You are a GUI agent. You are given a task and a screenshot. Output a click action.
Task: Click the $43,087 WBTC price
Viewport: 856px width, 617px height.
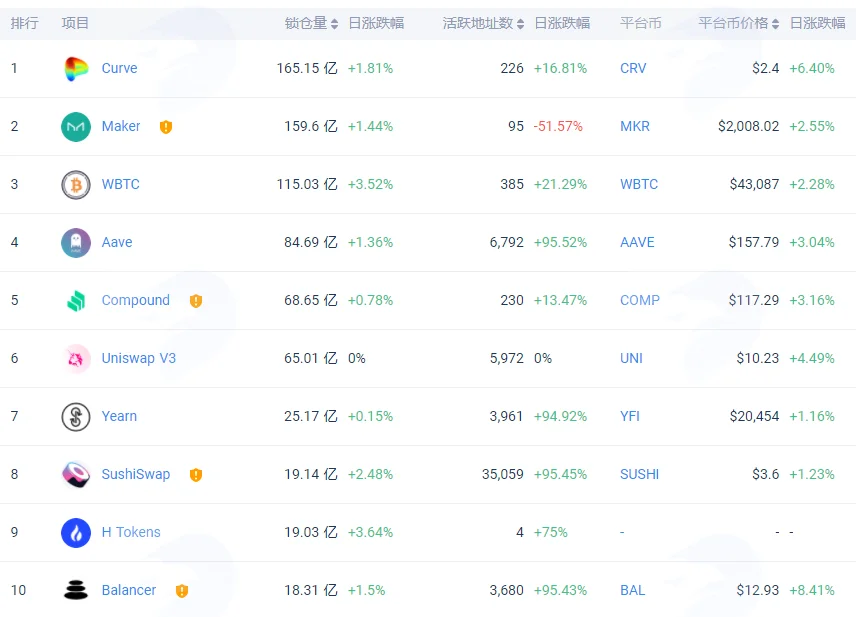tap(754, 184)
